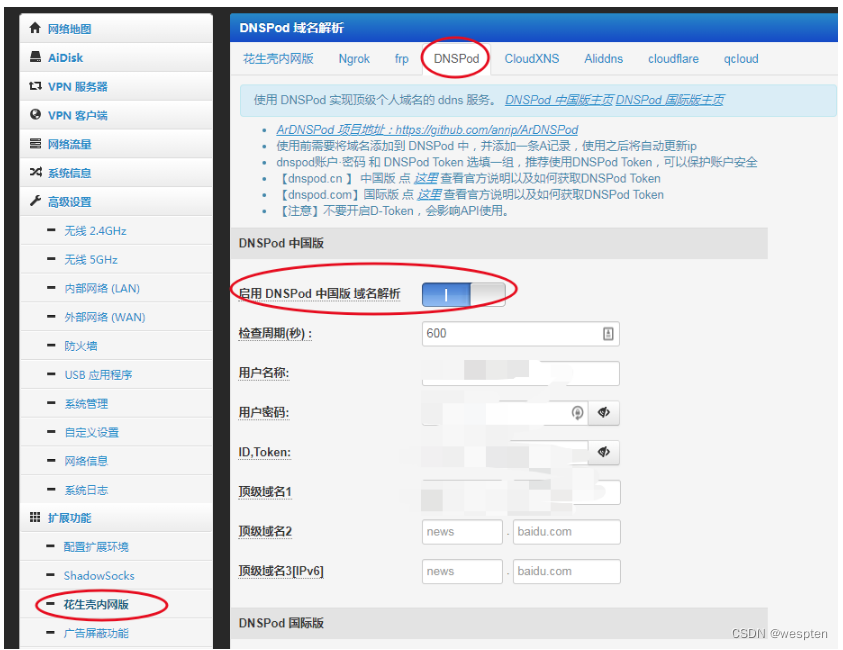Click the key icon in 用户密码 field
Screen dimensions: 843x650
pyautogui.click(x=577, y=413)
